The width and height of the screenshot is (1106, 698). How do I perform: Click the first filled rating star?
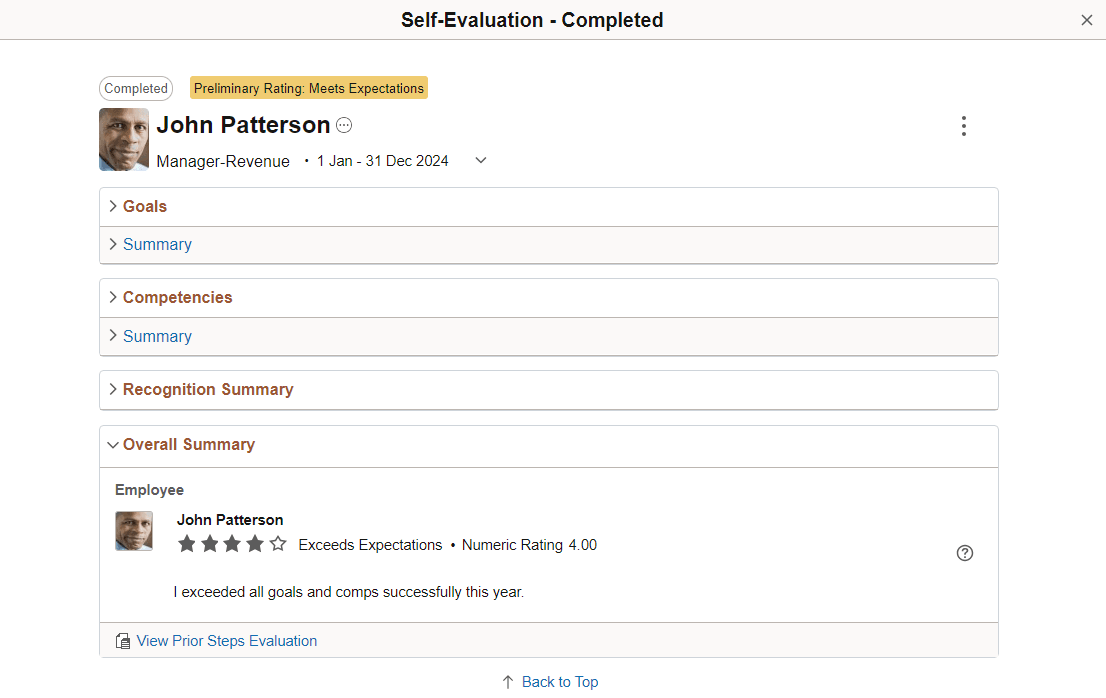pyautogui.click(x=187, y=544)
